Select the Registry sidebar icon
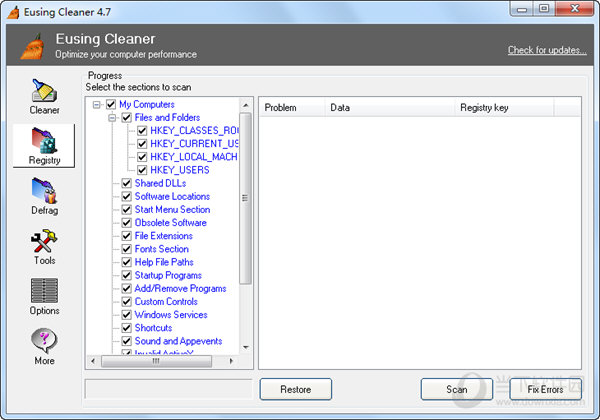This screenshot has width=600, height=420. pos(44,140)
